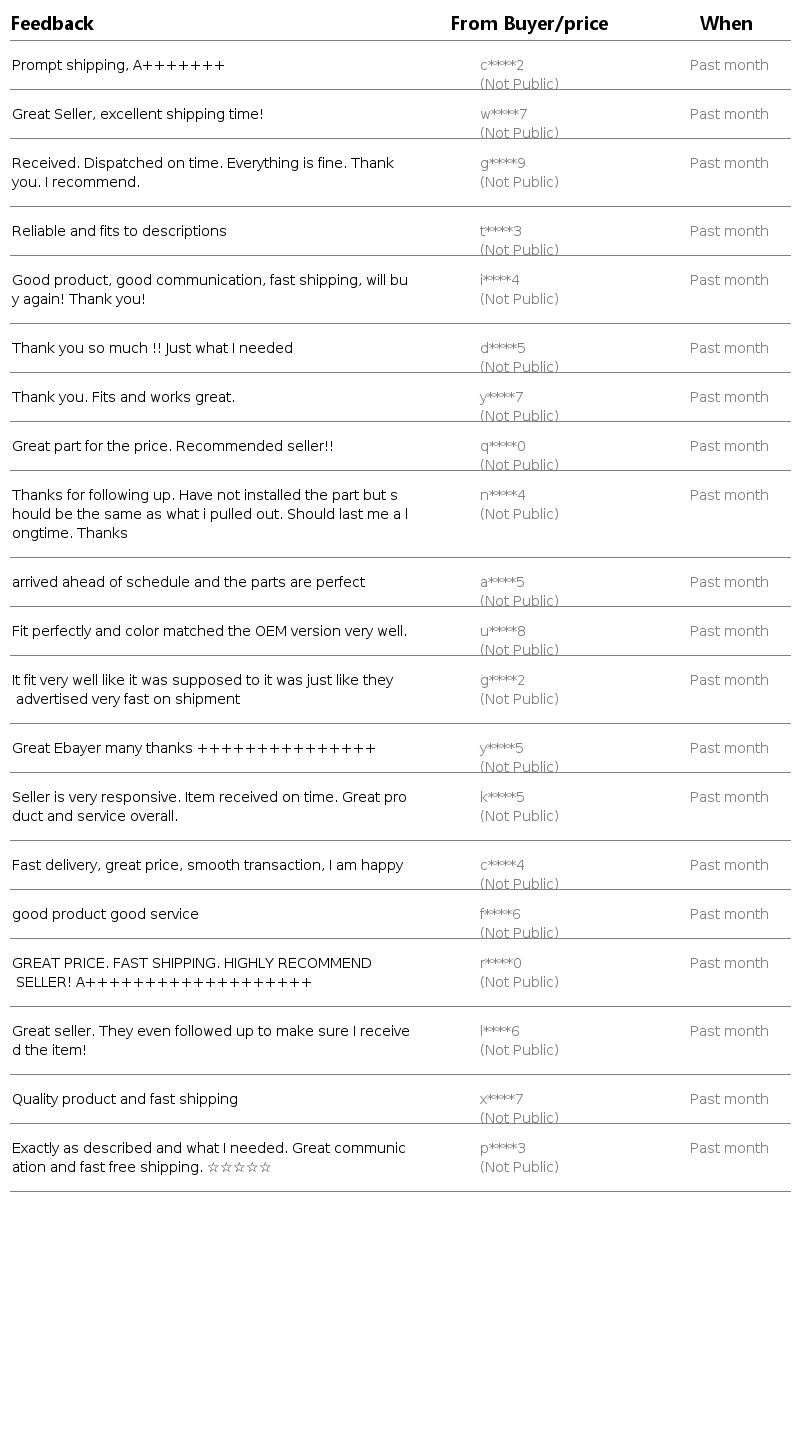Click the When column header

[x=726, y=23]
